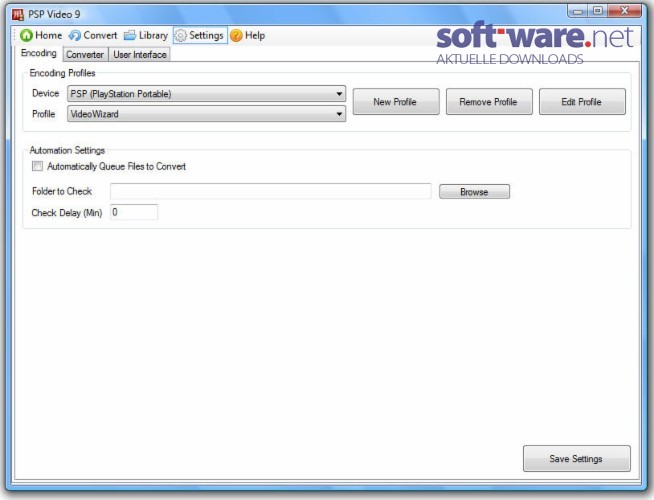This screenshot has height=500, width=654.
Task: Switch to the User Interface tab
Action: coord(140,55)
